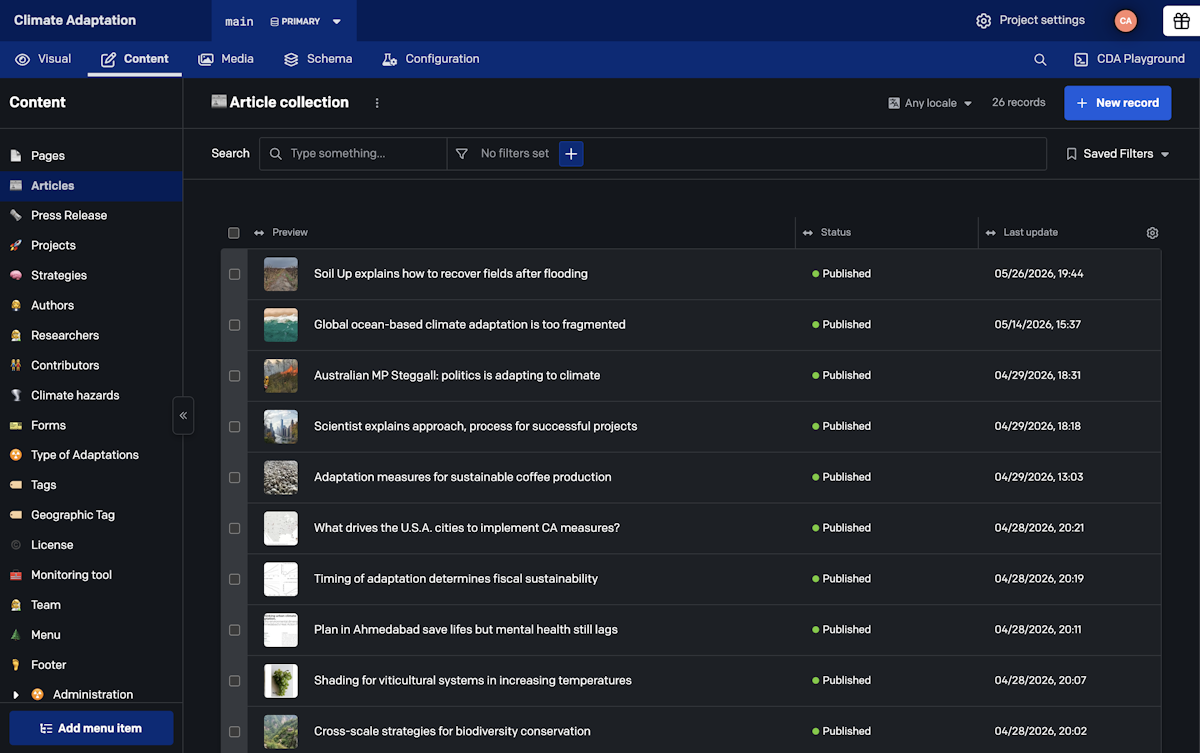1200x753 pixels.
Task: Open Article collection three-dot options menu
Action: [377, 103]
